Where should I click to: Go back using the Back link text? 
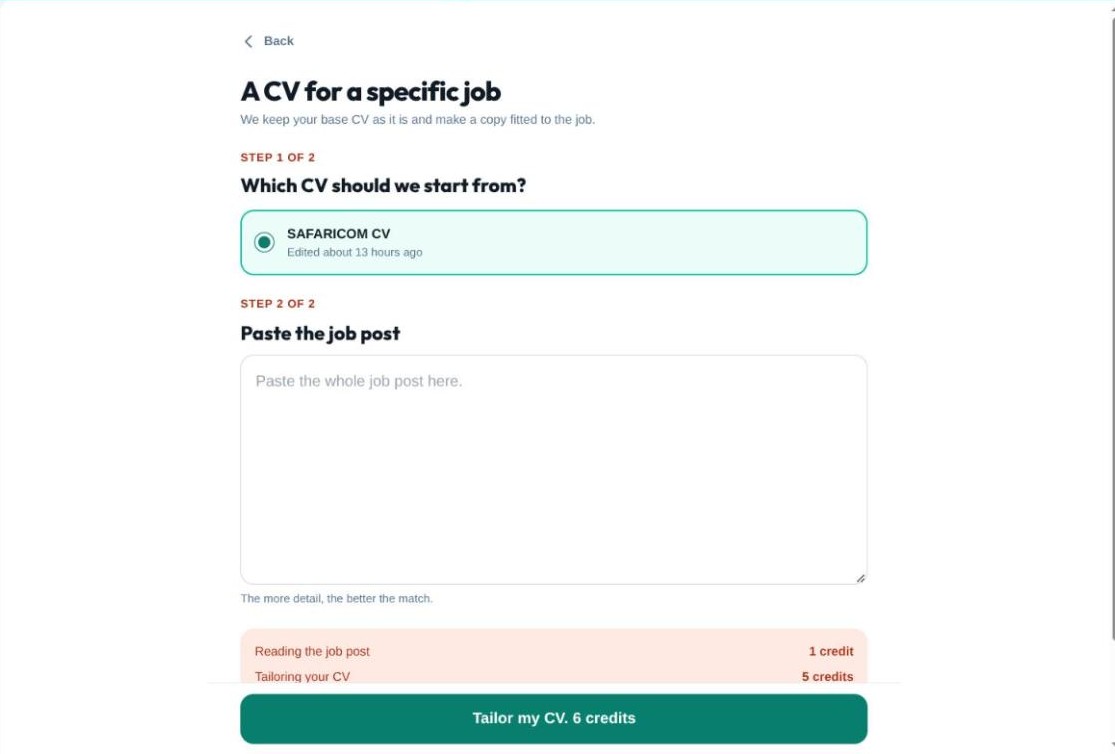[x=279, y=41]
